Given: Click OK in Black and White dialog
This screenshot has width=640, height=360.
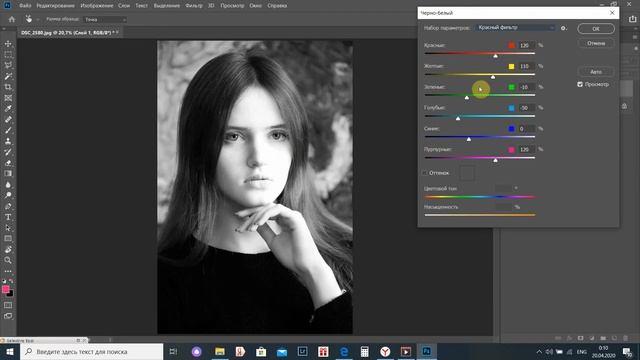Looking at the screenshot, I should [x=596, y=29].
